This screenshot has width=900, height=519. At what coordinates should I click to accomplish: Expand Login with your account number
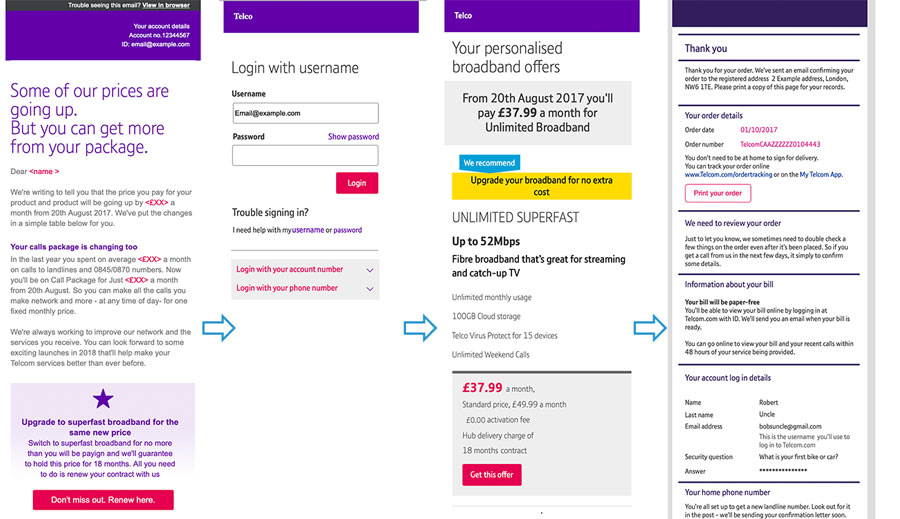tap(305, 269)
